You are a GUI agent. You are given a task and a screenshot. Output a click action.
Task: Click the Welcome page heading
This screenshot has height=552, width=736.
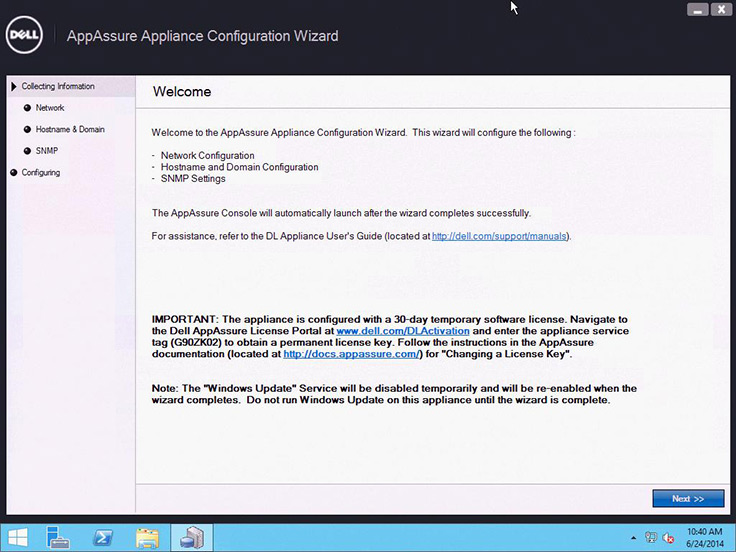pyautogui.click(x=182, y=92)
